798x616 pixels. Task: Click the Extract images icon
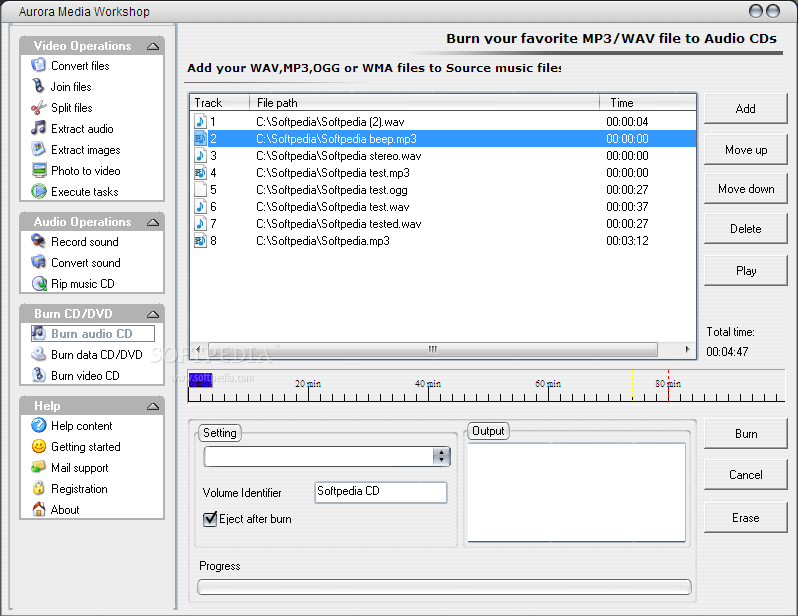point(39,149)
